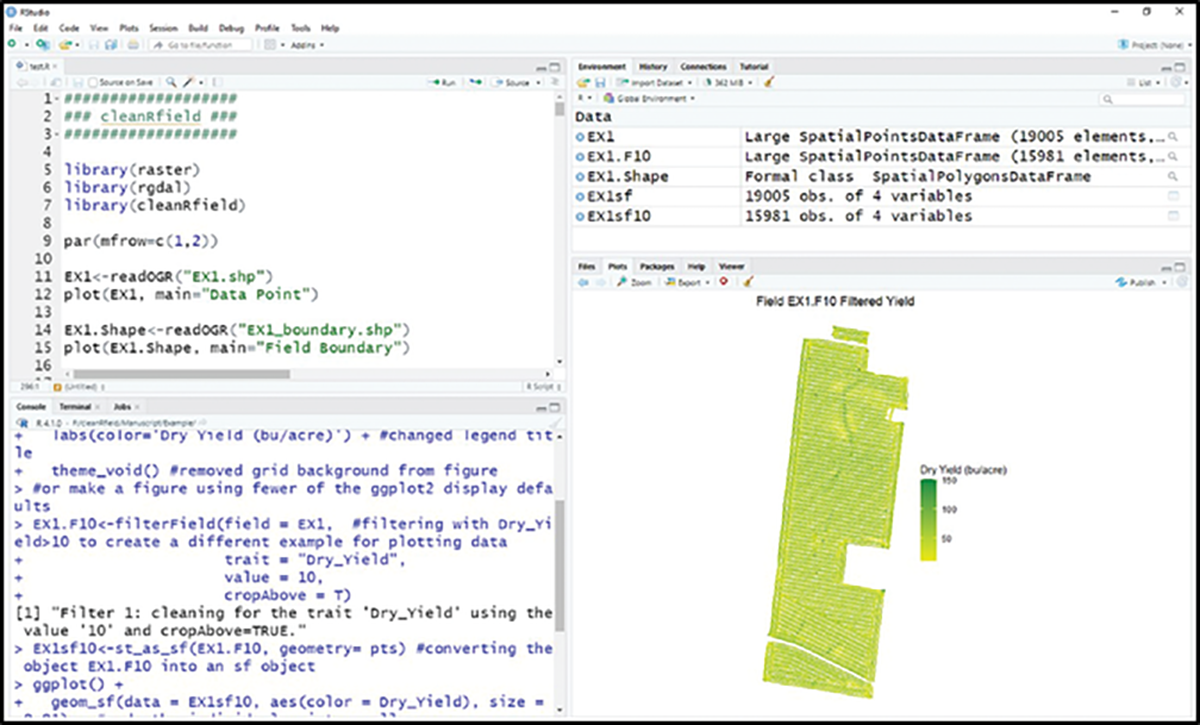Maximize the Console pane
This screenshot has width=1200, height=725.
pos(555,408)
